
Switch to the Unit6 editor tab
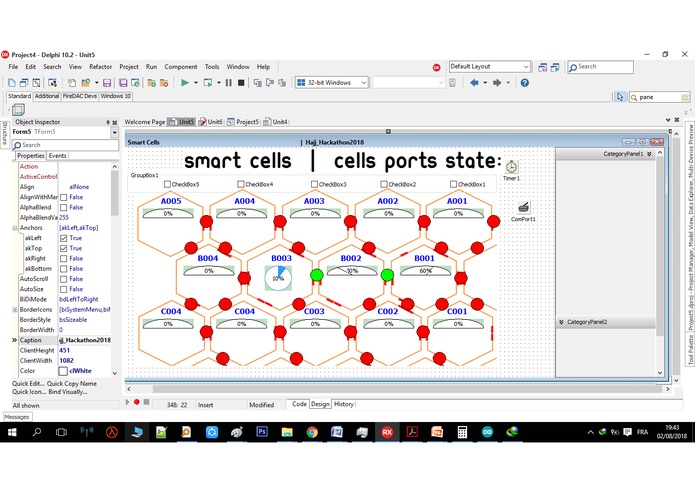point(211,122)
